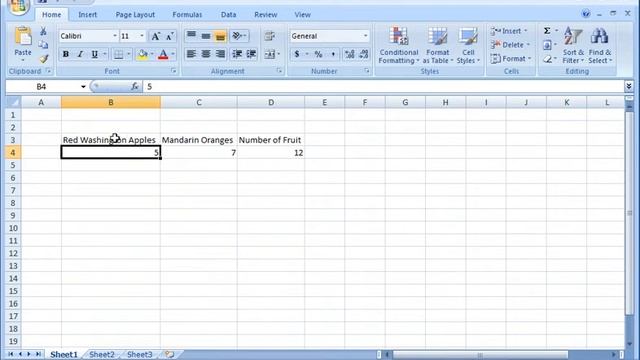Increase font size with Grow Font

click(x=156, y=36)
